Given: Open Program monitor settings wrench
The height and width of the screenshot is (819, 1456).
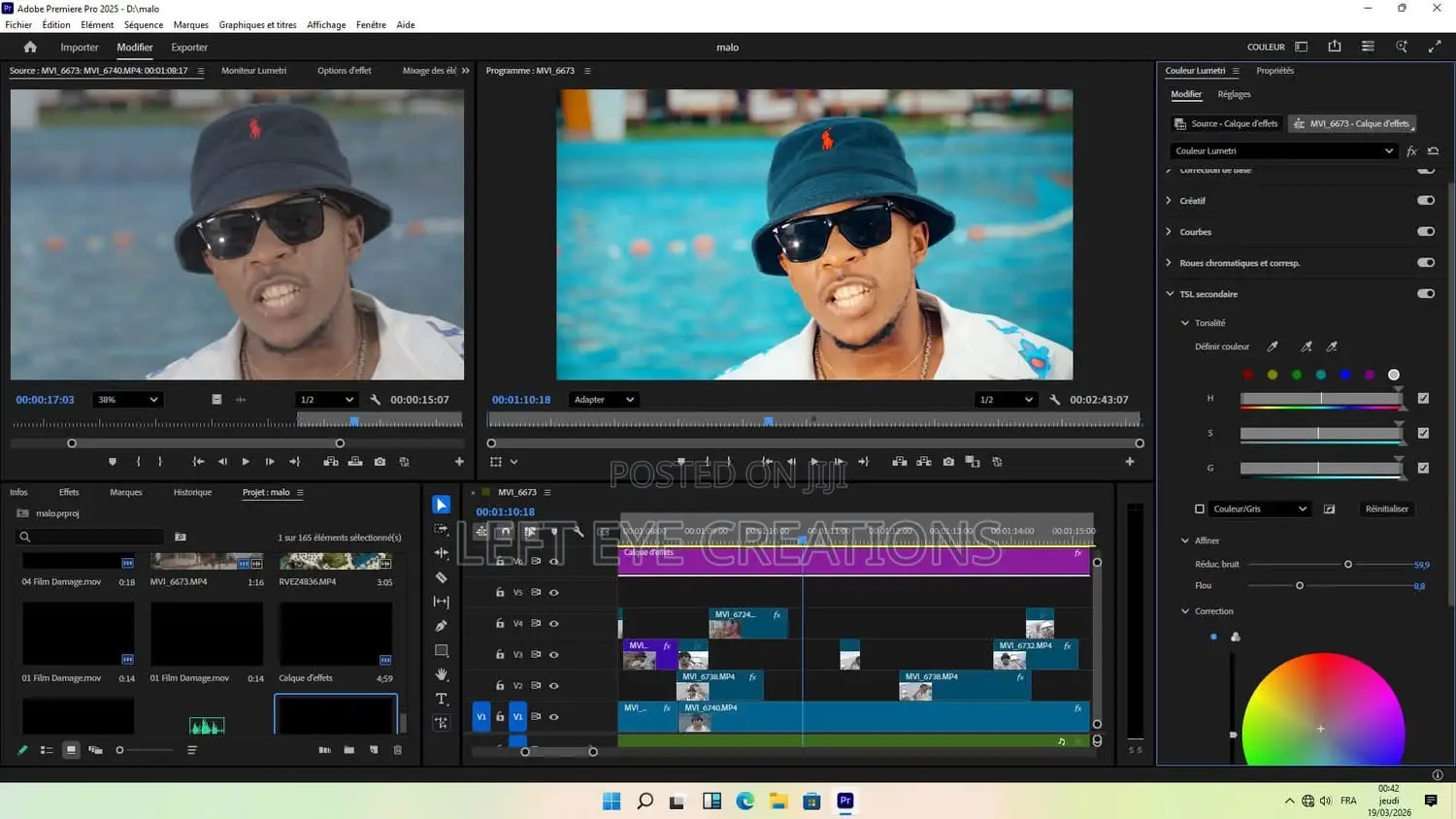Looking at the screenshot, I should point(1055,400).
